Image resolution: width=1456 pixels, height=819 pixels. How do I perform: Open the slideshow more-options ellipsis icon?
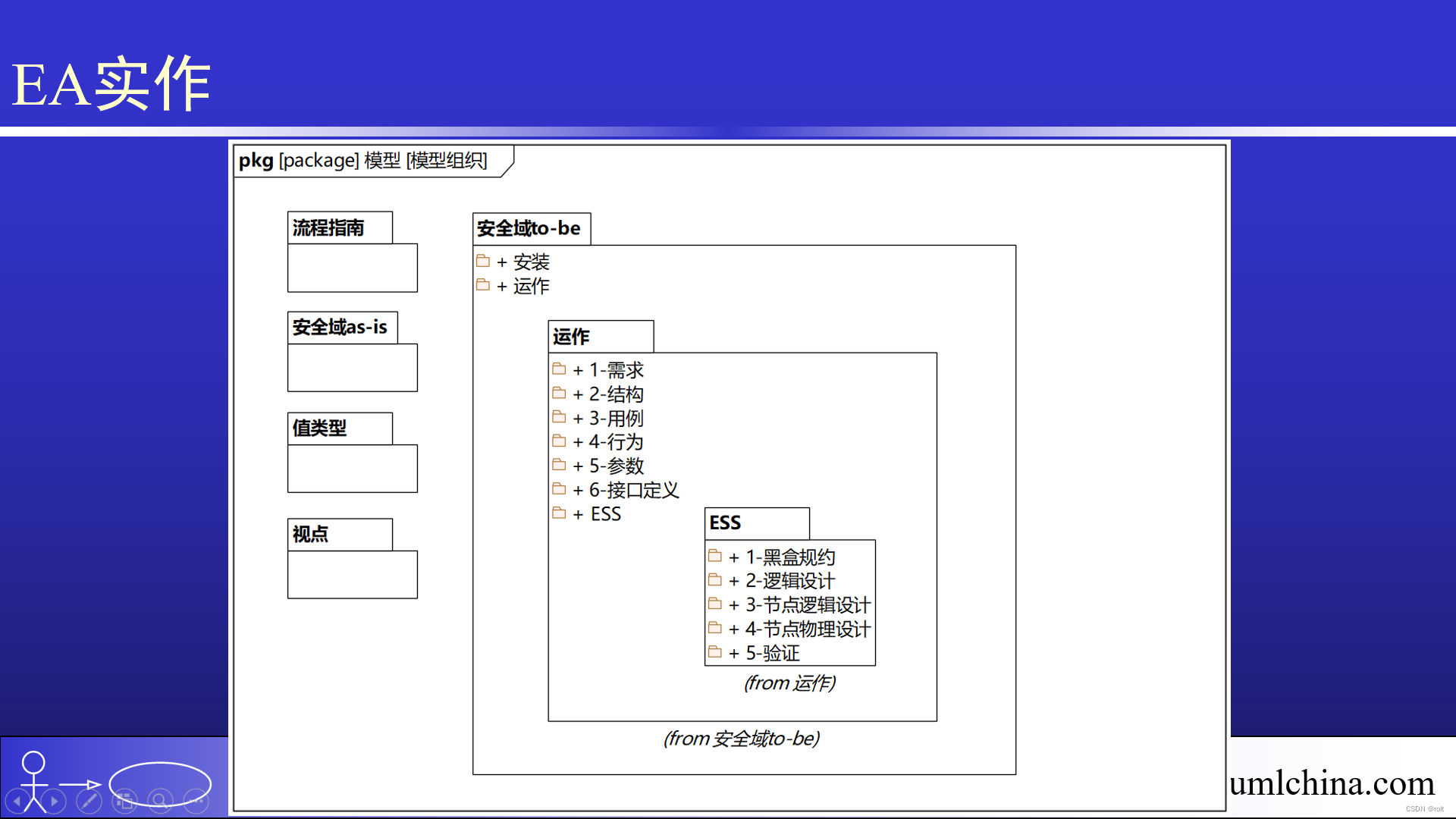point(196,800)
